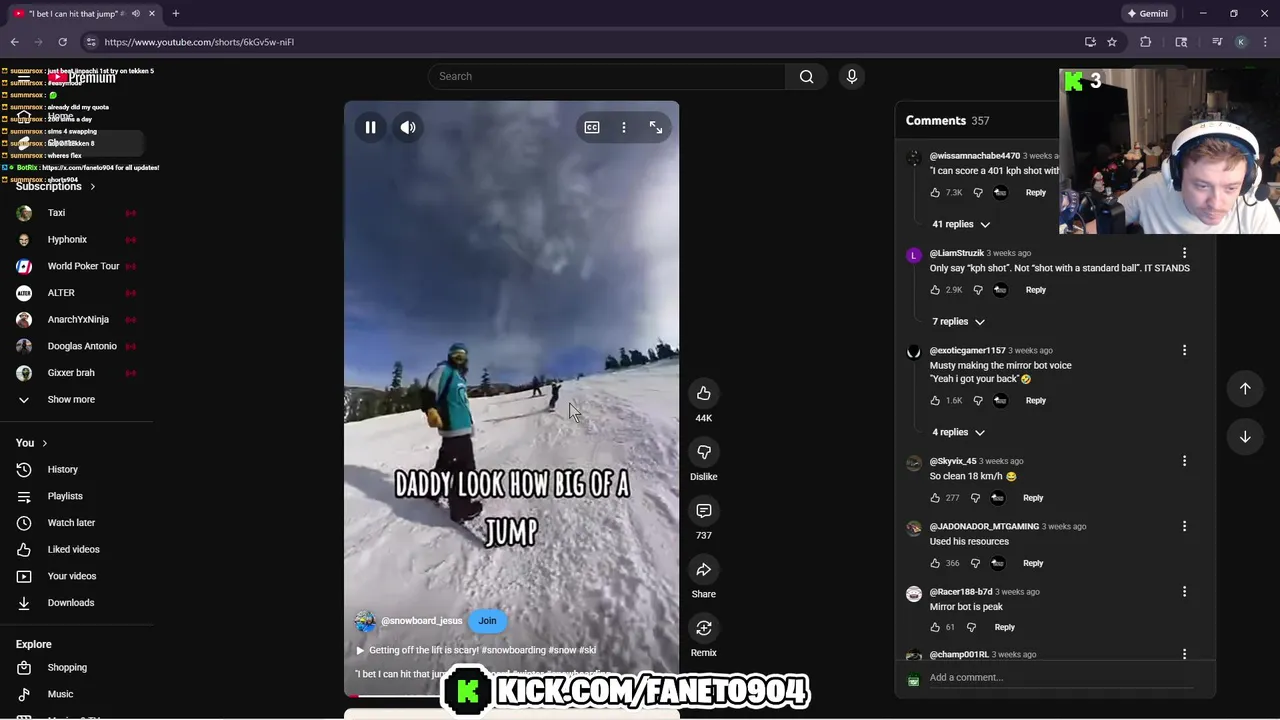Expand the Subscriptions section chevron
Viewport: 1280px width, 720px height.
(93, 187)
